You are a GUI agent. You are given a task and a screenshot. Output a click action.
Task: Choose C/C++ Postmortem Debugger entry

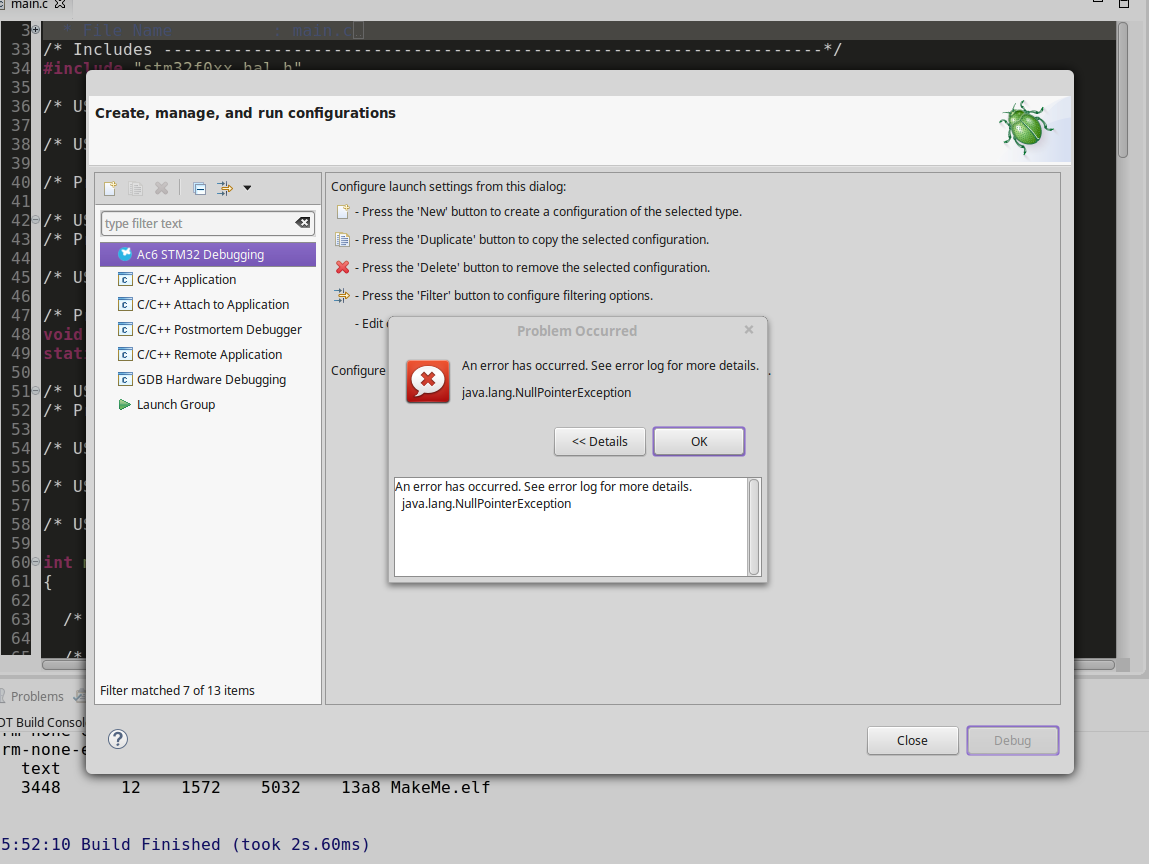point(218,330)
